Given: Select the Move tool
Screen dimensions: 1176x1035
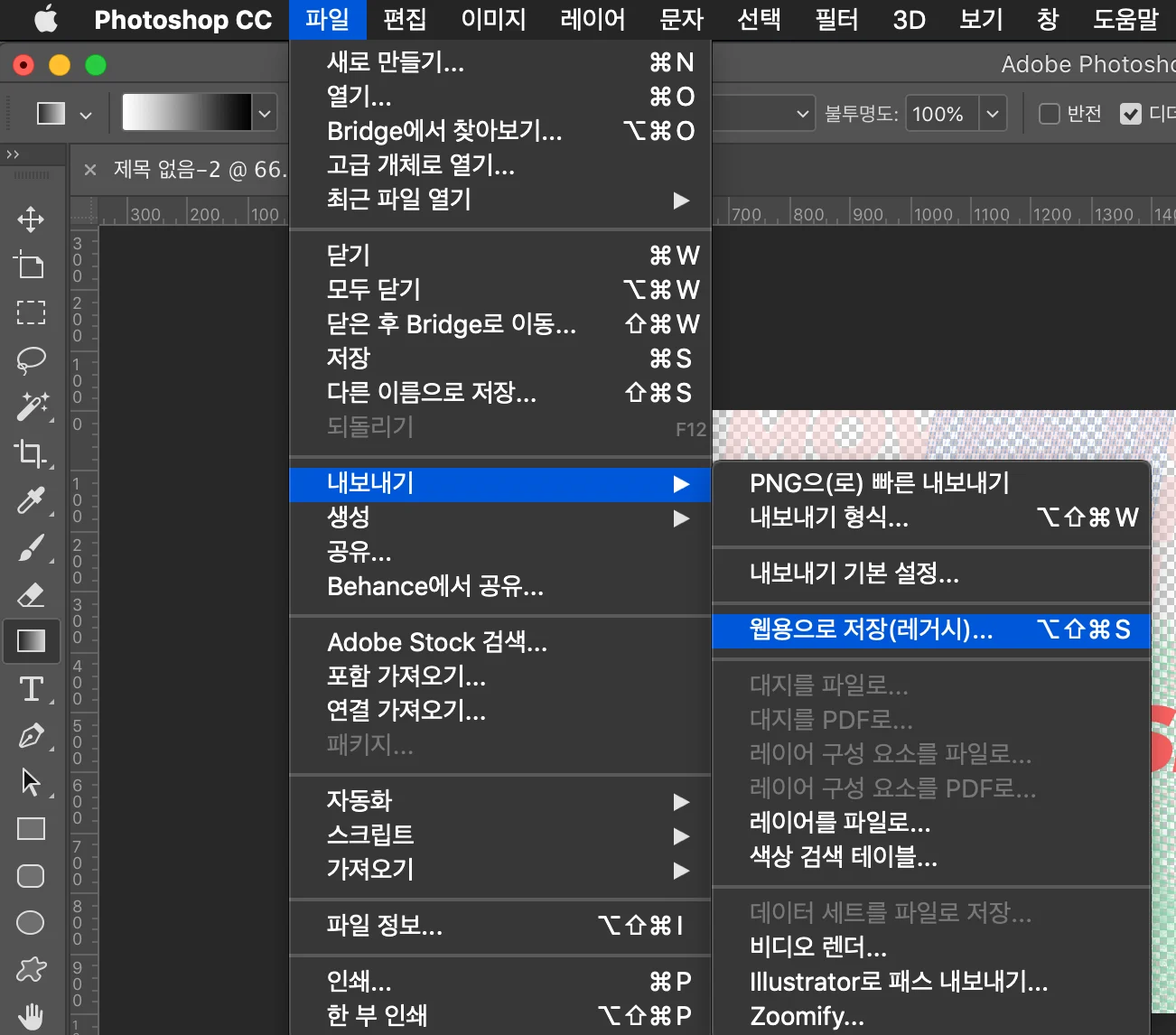Looking at the screenshot, I should click(31, 219).
